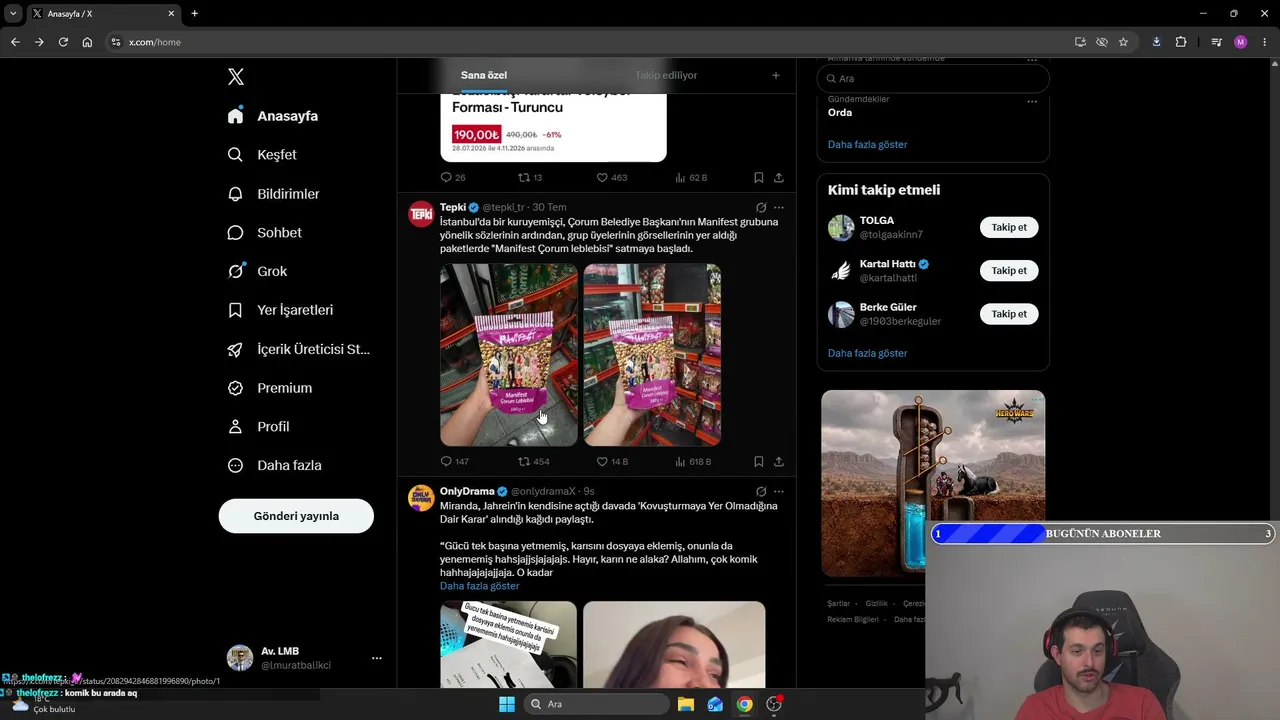
Task: Reload the page in Chrome
Action: point(63,42)
